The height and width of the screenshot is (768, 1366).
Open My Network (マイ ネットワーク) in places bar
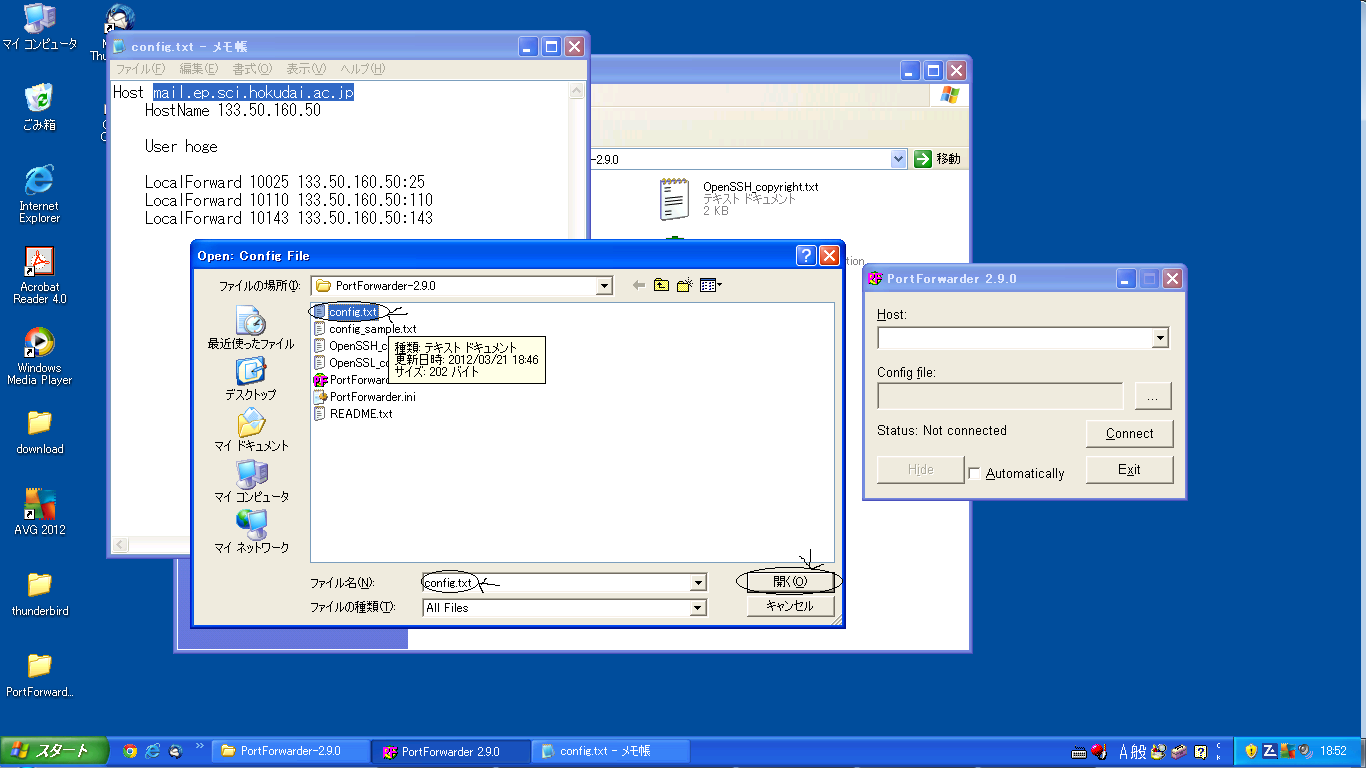click(x=250, y=532)
